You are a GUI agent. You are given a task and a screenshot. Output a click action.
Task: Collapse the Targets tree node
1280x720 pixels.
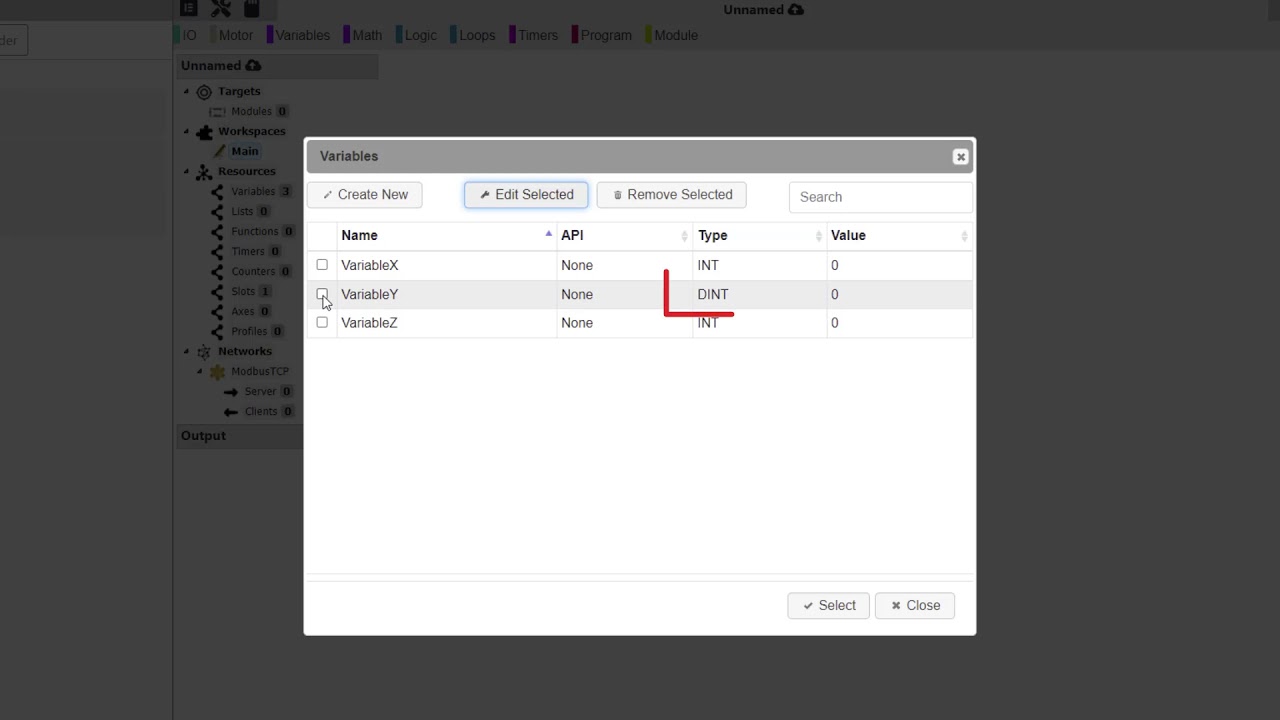click(x=186, y=92)
